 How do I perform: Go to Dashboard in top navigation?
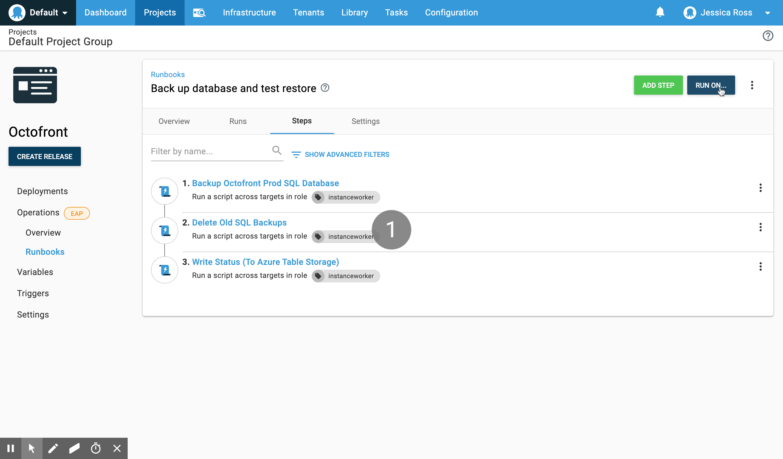[105, 12]
